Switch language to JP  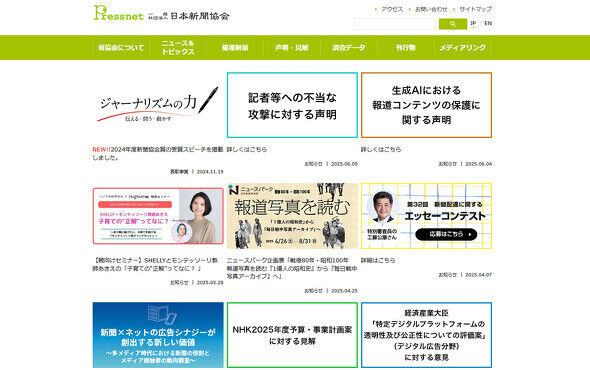point(473,23)
